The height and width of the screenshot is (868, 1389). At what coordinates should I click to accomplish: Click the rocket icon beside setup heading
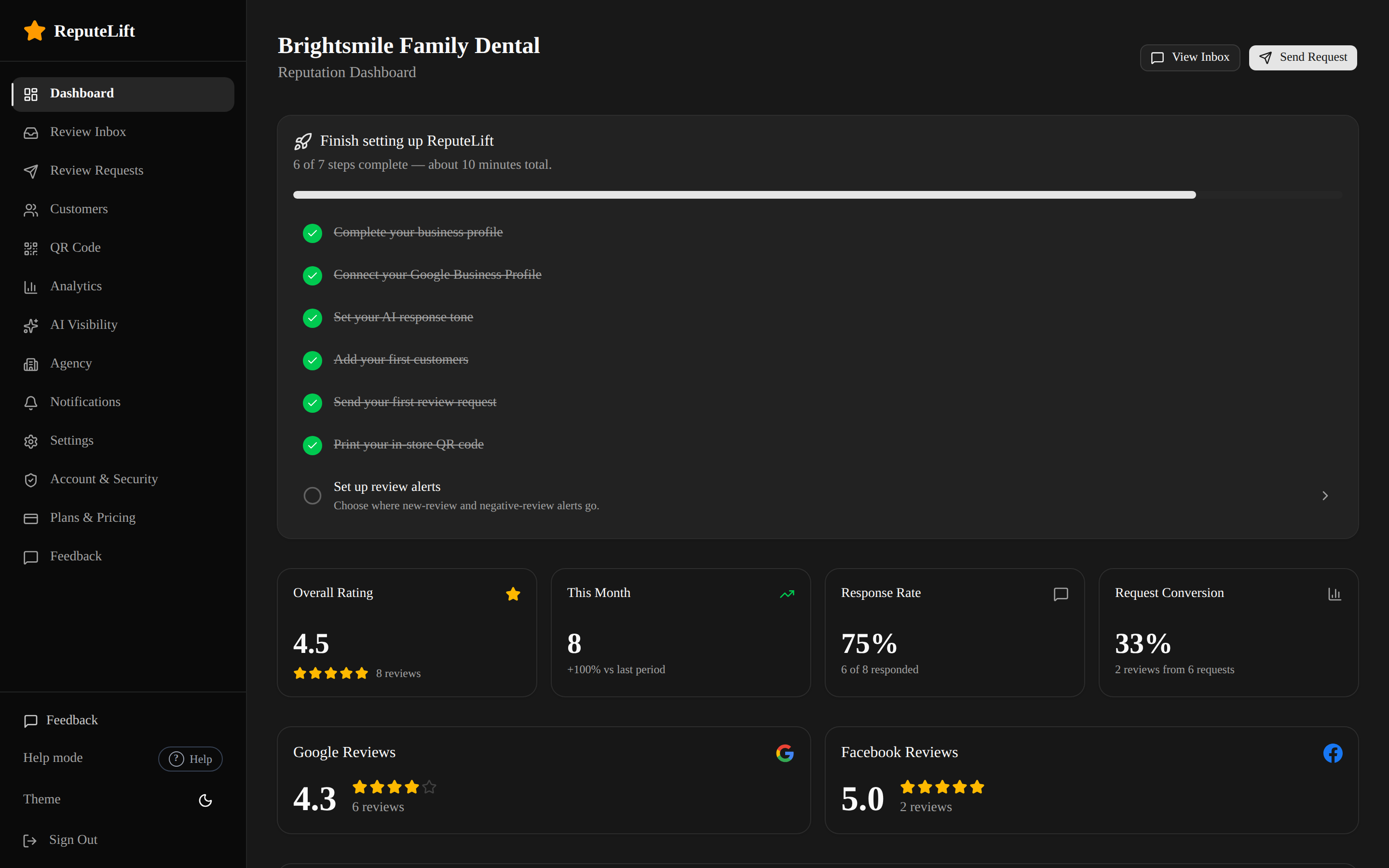302,141
